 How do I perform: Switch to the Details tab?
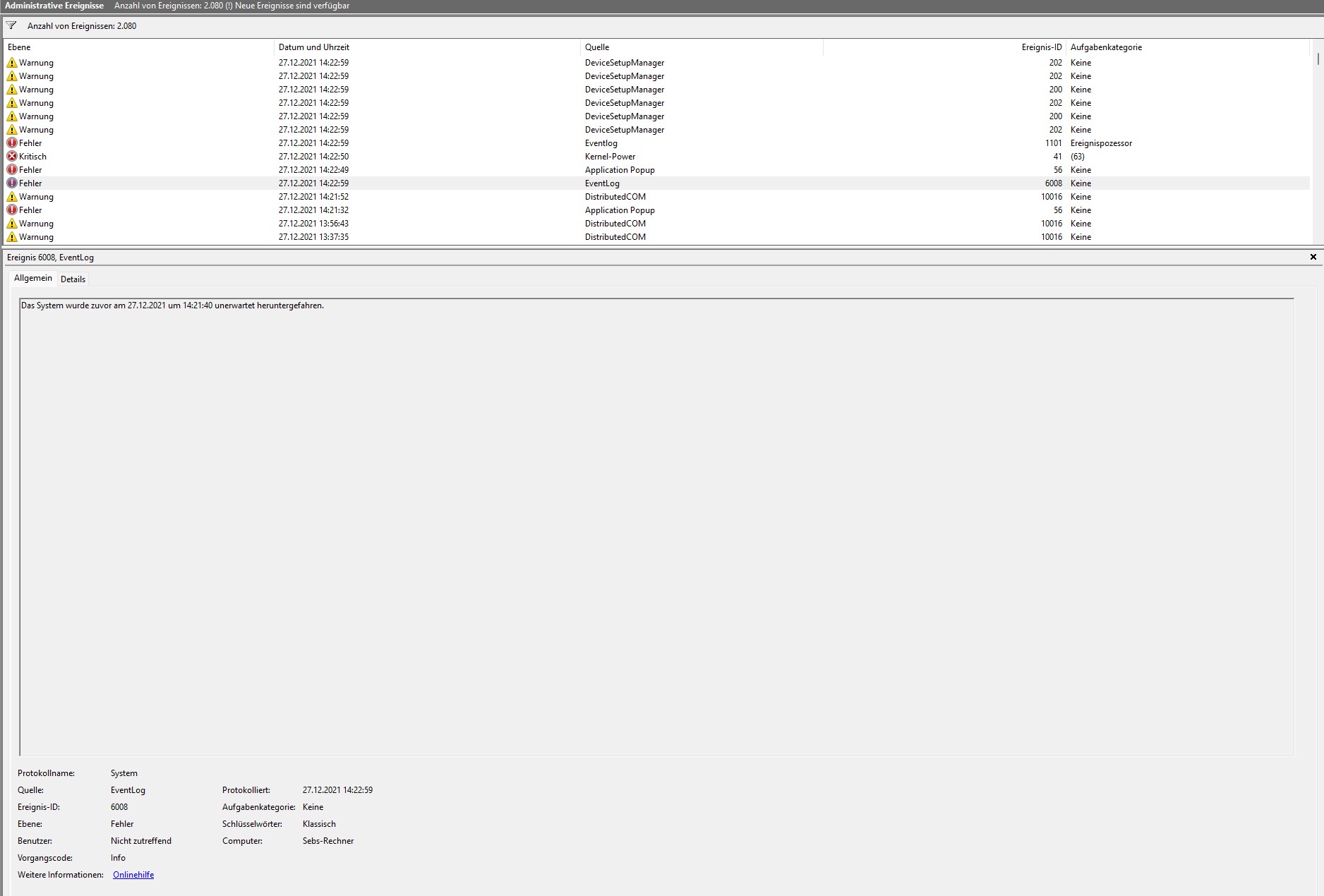73,279
